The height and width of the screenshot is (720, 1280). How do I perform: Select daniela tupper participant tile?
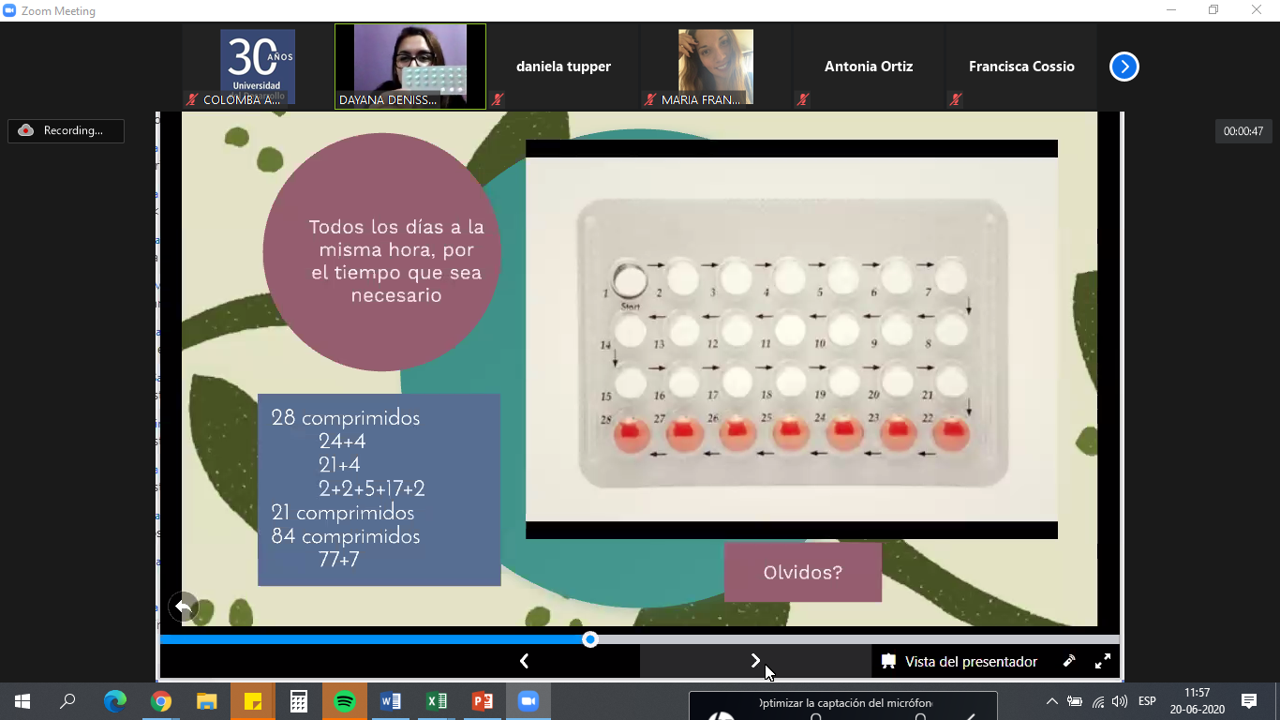(563, 66)
